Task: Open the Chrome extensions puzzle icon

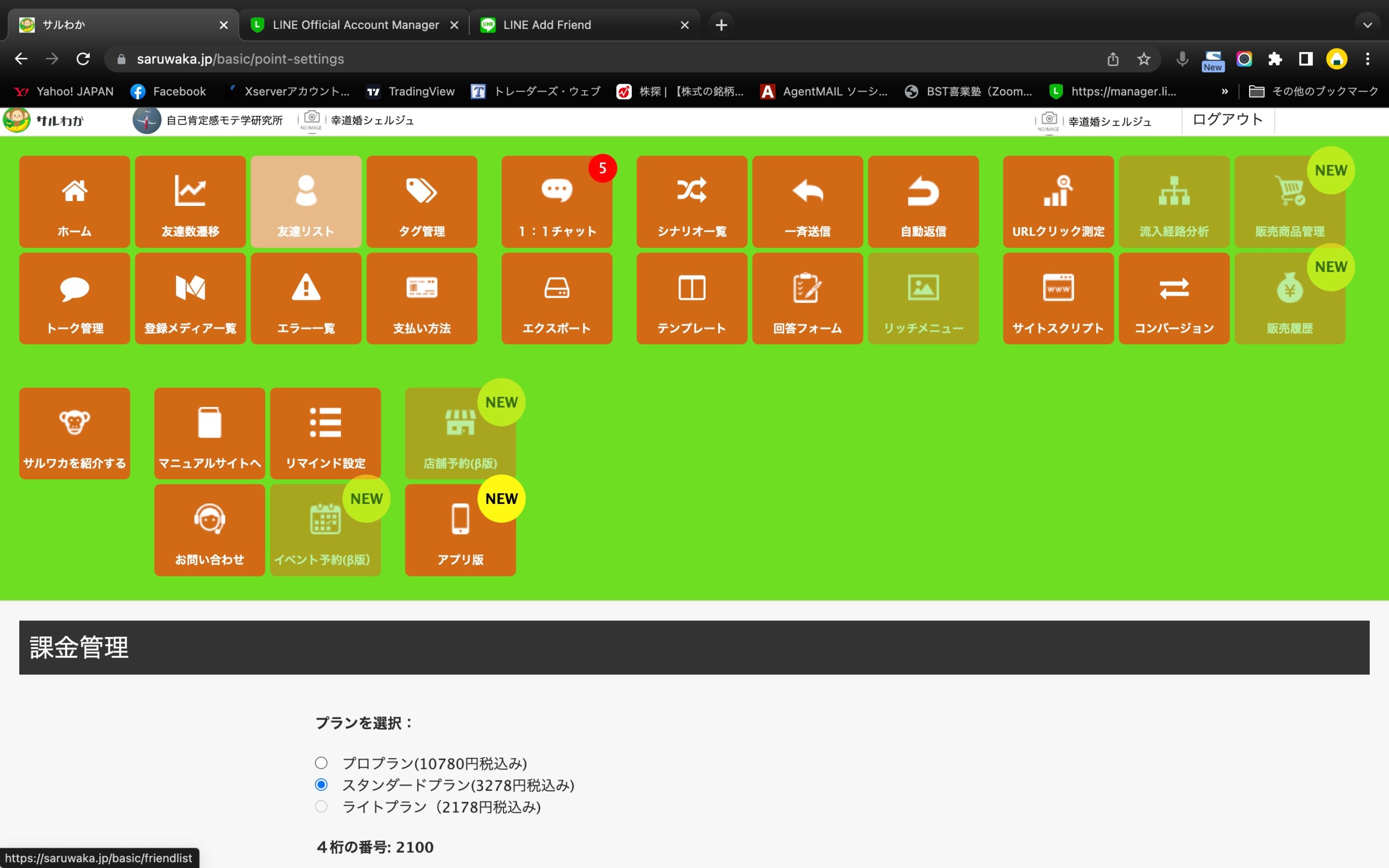Action: click(x=1275, y=58)
